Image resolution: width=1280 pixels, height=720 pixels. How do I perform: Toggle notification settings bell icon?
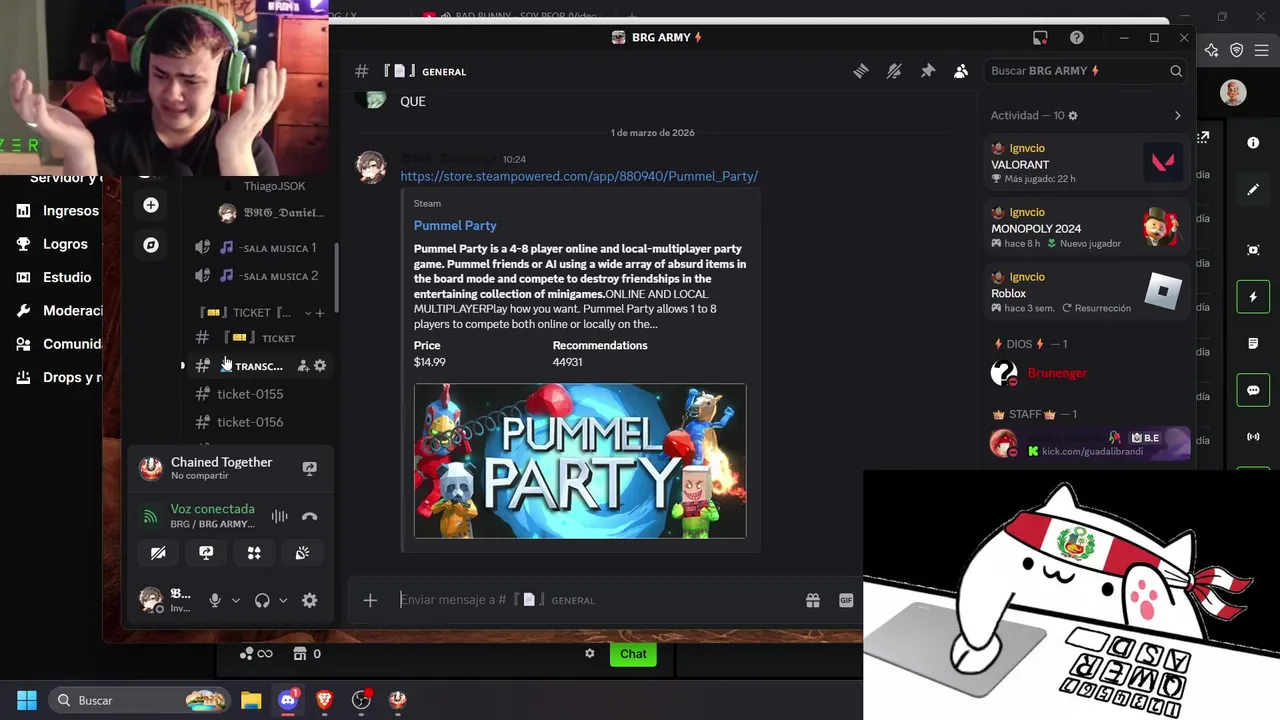click(894, 71)
